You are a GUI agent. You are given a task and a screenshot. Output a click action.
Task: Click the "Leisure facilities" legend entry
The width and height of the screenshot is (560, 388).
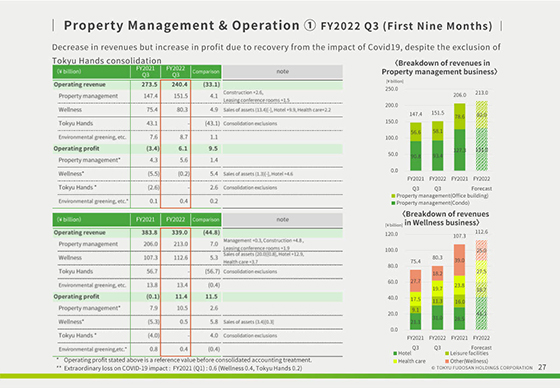pos(466,353)
